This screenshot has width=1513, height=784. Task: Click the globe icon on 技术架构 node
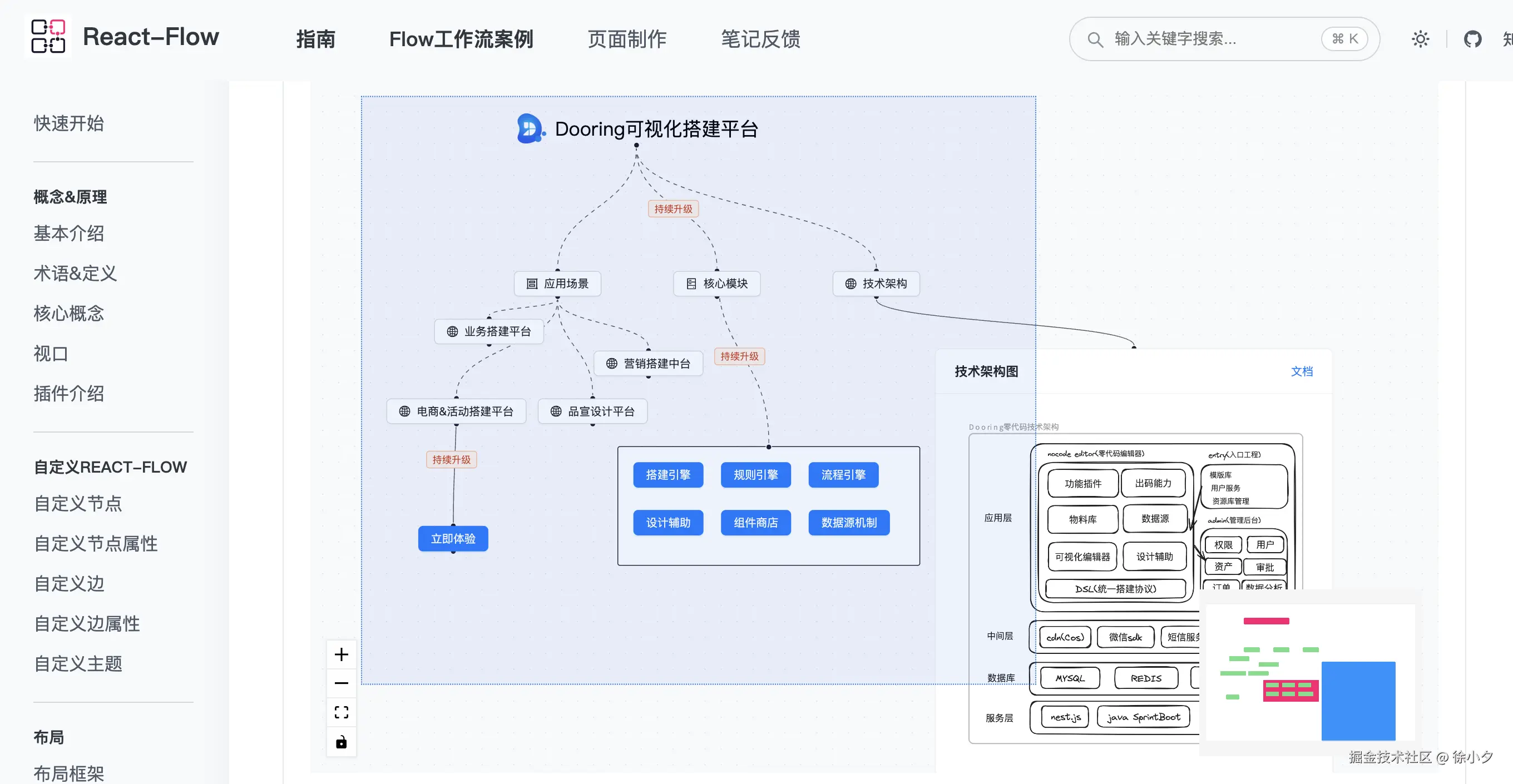coord(851,284)
